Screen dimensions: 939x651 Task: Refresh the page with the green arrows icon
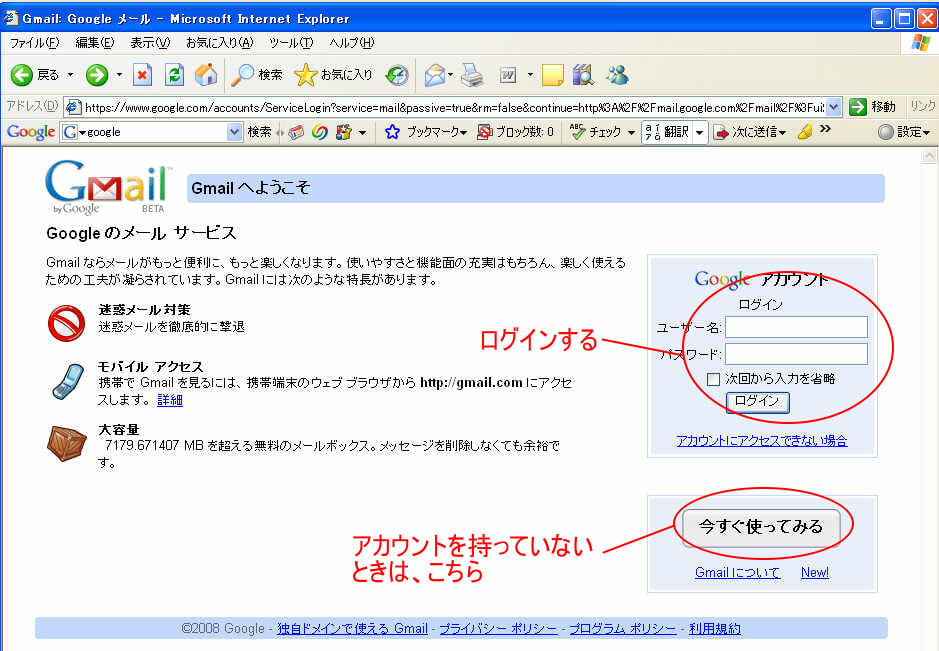[174, 75]
